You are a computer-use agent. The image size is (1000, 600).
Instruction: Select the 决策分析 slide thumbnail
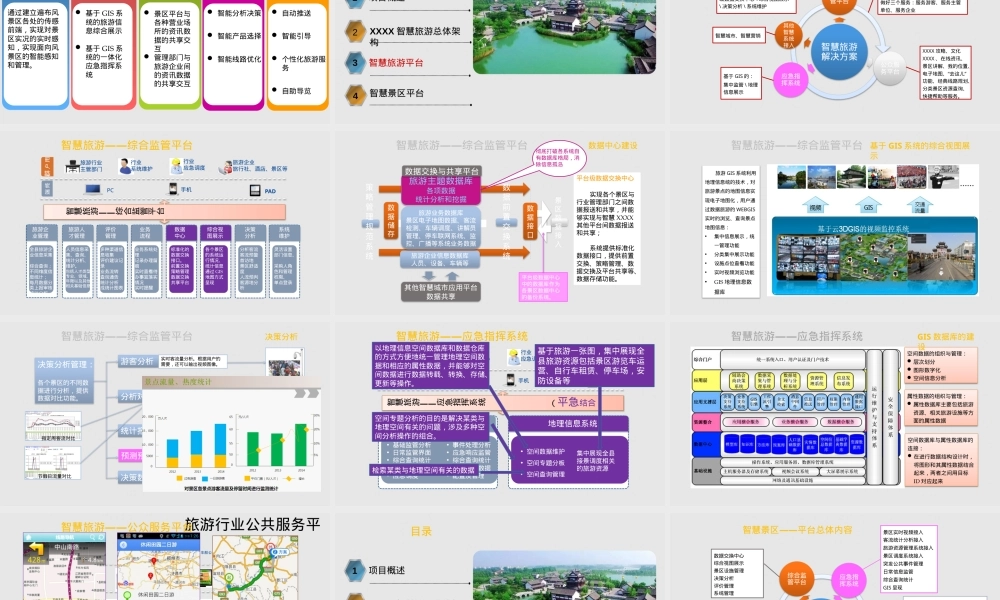pos(165,413)
